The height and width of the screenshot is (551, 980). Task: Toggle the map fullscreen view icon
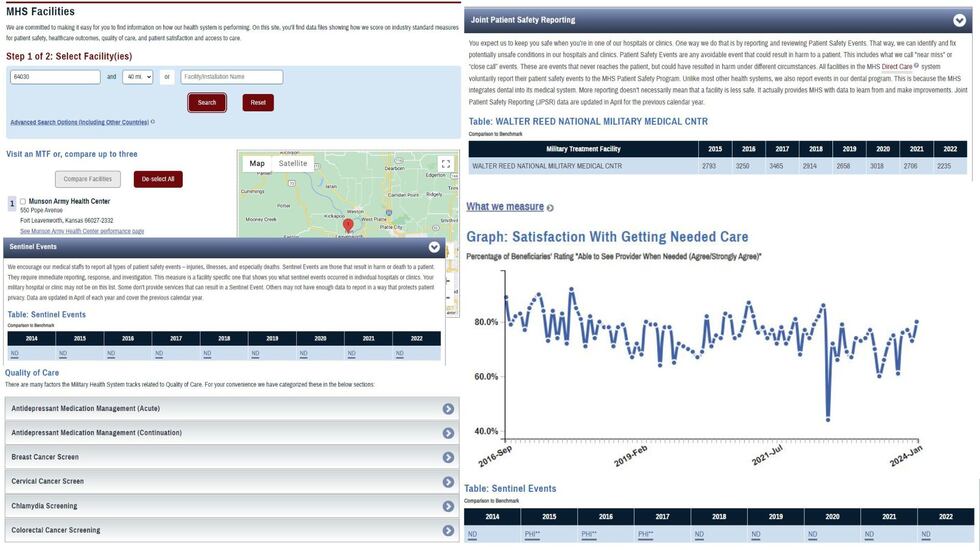(x=446, y=164)
